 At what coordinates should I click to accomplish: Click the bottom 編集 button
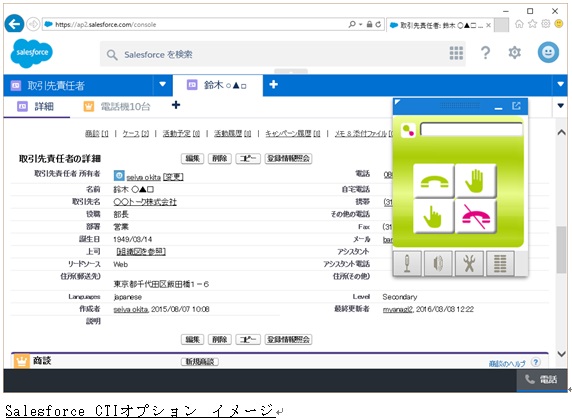pos(193,340)
